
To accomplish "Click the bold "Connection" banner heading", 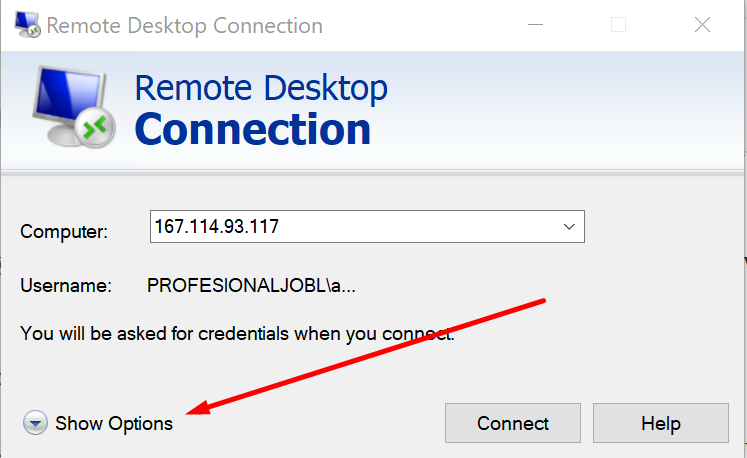I will tap(252, 129).
